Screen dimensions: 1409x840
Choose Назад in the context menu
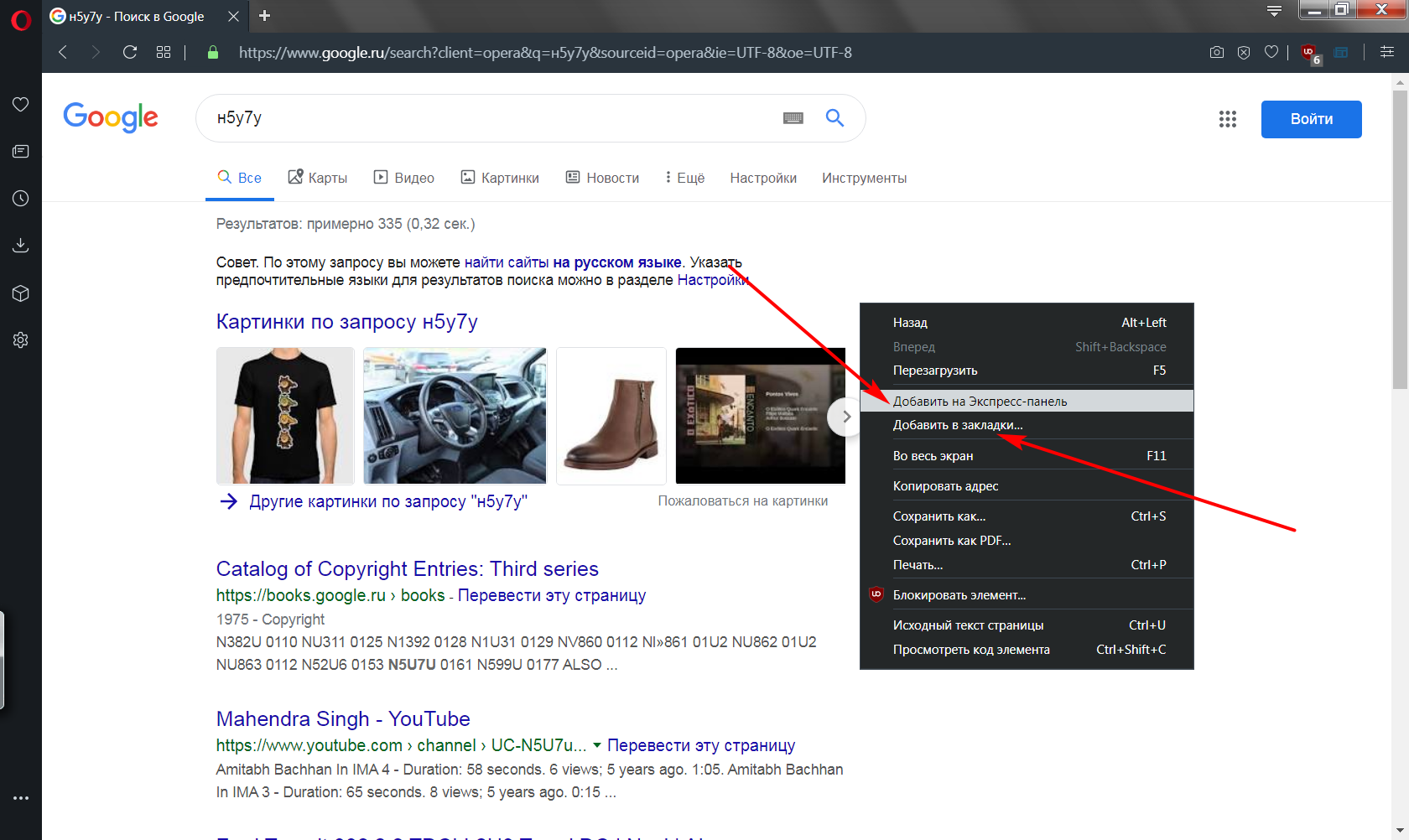[1027, 323]
